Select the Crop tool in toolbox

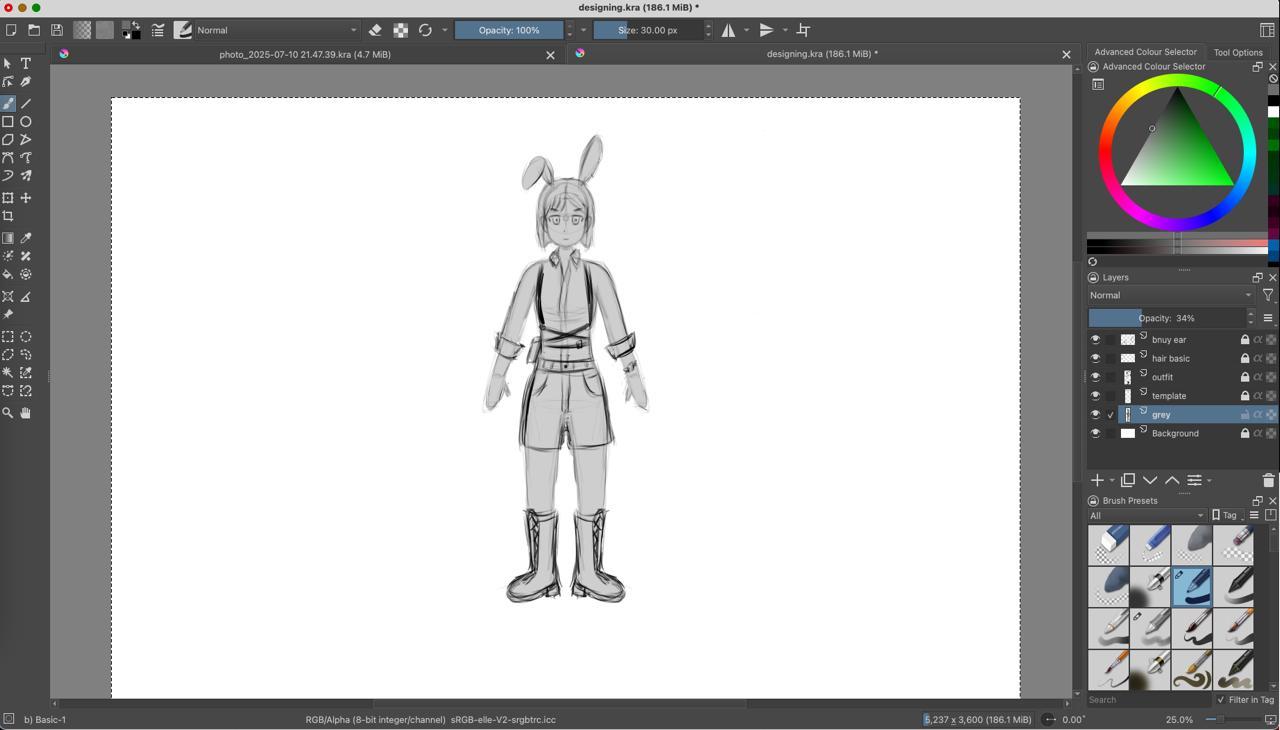pyautogui.click(x=8, y=216)
